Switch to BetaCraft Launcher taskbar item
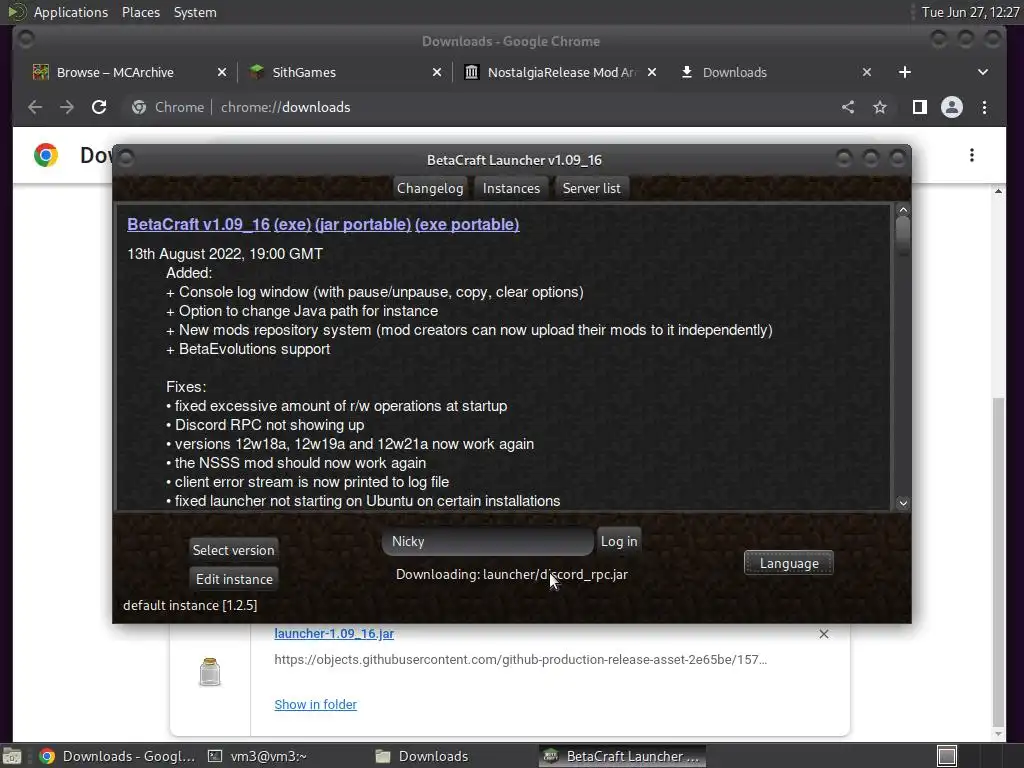 [622, 756]
